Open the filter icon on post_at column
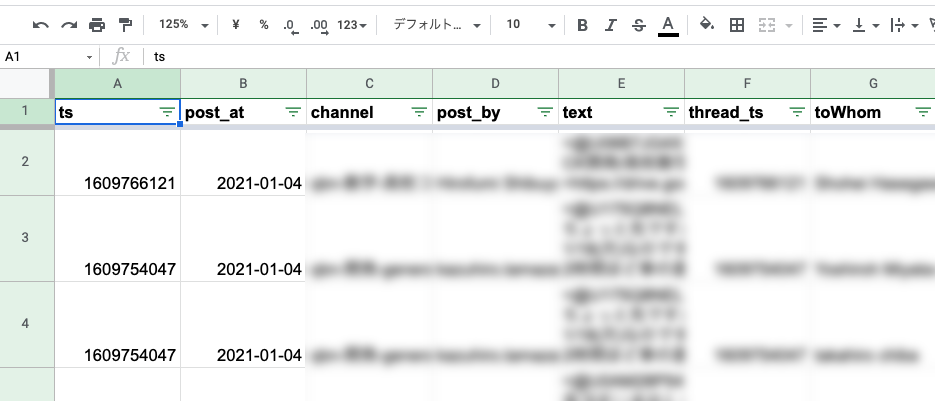This screenshot has width=935, height=401. pyautogui.click(x=293, y=112)
